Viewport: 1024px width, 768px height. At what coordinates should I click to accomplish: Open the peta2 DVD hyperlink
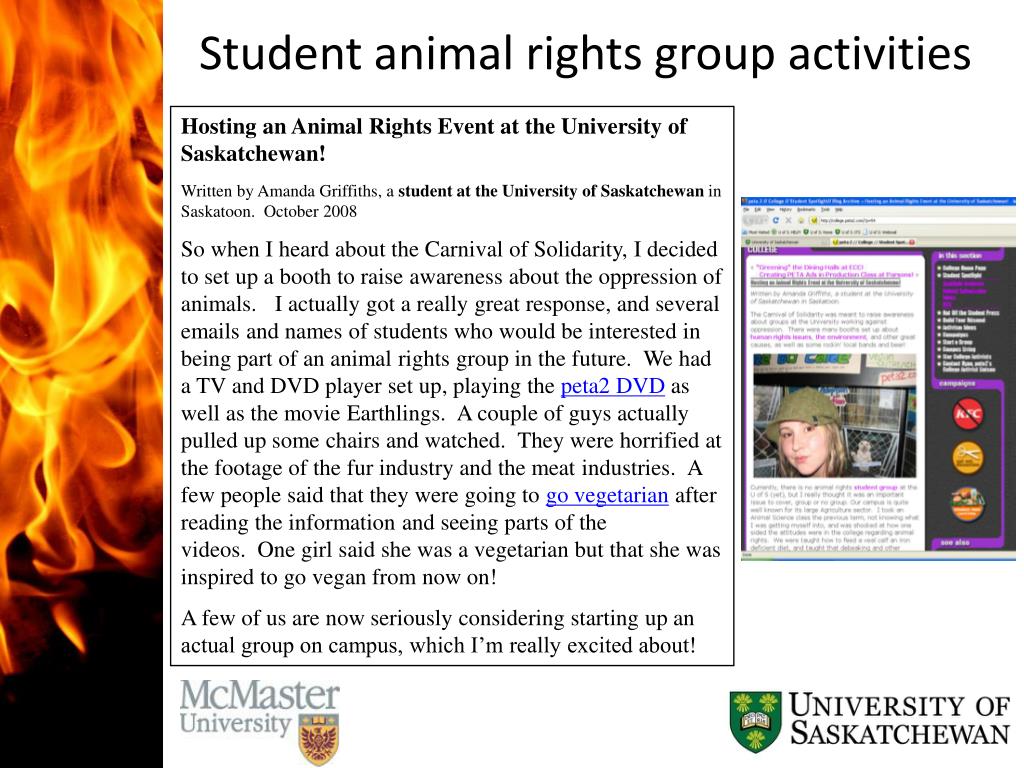point(613,386)
